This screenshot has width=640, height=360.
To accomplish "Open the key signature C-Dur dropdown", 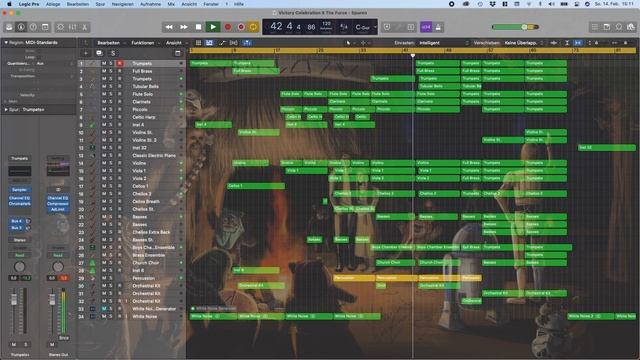I will coord(365,27).
